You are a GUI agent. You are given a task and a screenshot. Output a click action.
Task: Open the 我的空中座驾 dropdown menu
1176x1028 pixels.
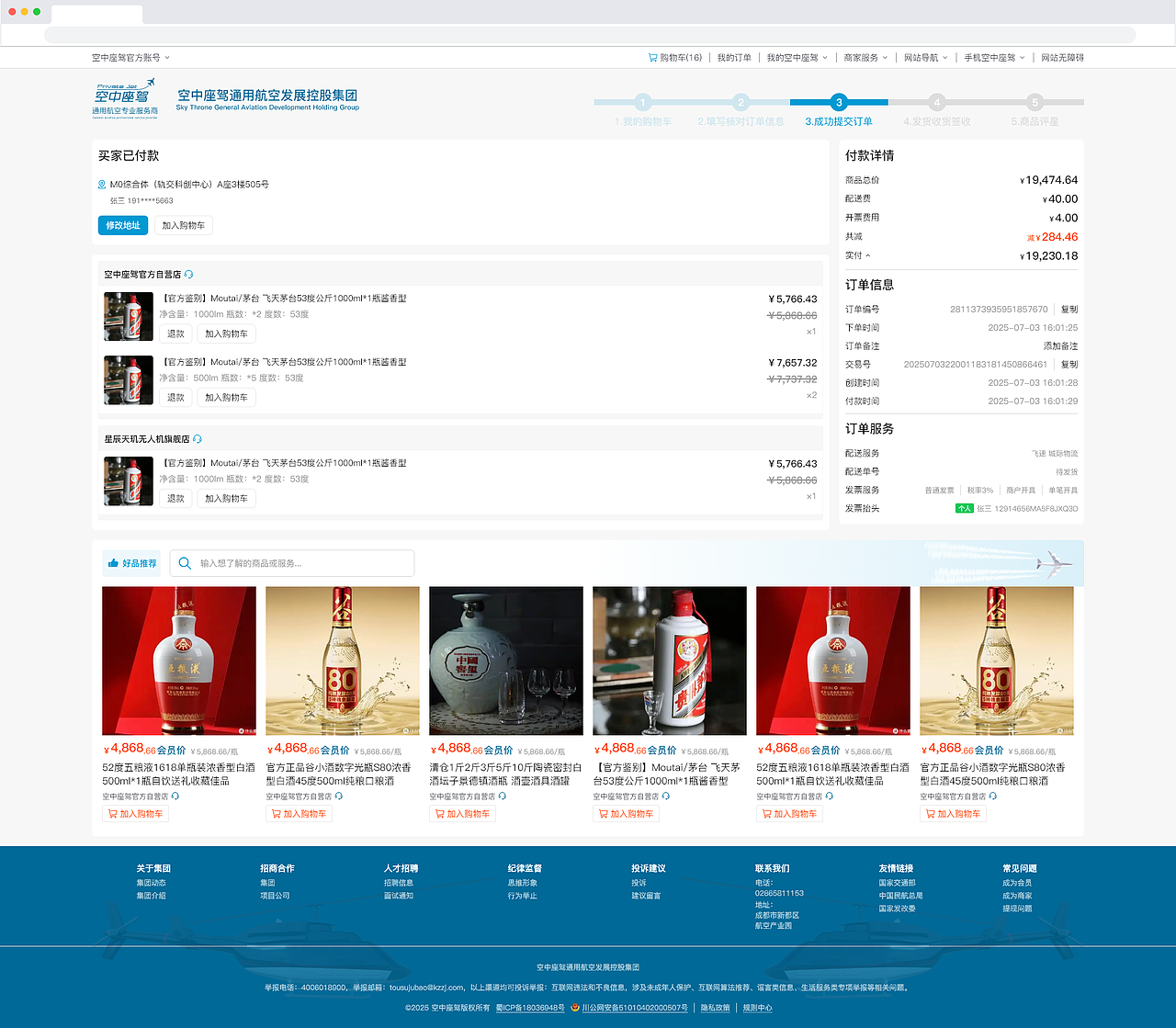tap(797, 58)
